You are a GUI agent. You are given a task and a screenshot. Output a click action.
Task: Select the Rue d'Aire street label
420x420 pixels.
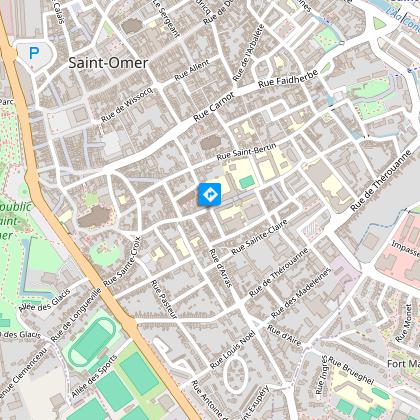(284, 335)
